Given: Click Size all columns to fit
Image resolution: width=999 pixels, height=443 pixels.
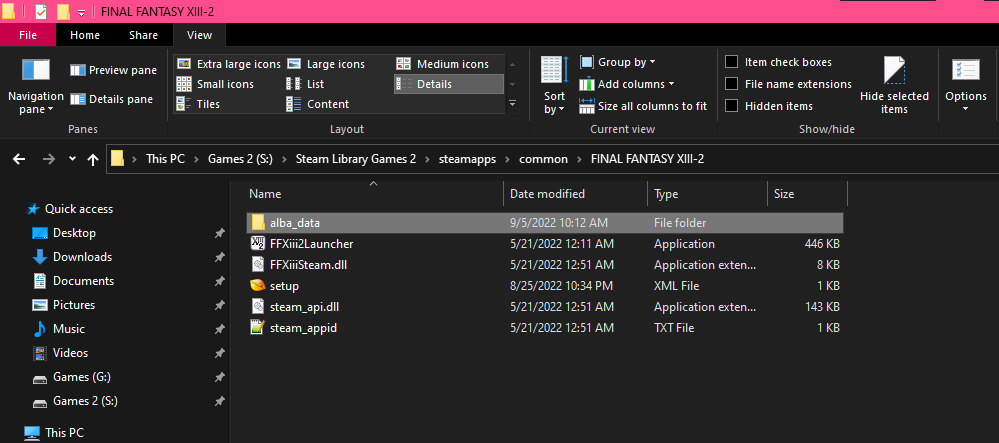Looking at the screenshot, I should tap(643, 106).
